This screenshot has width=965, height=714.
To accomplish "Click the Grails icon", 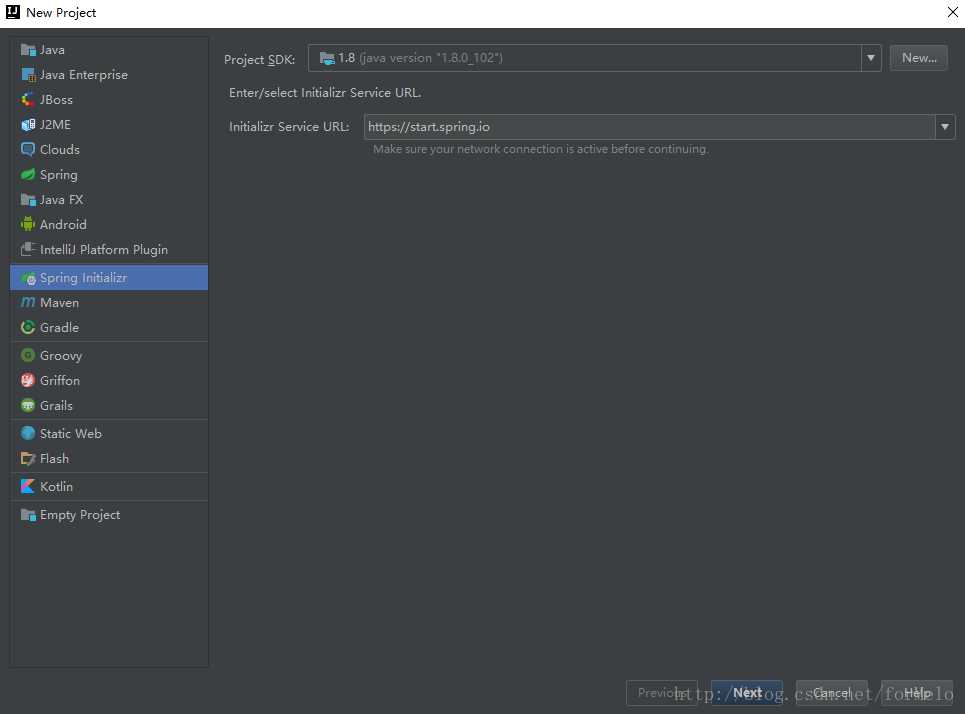I will pos(28,406).
